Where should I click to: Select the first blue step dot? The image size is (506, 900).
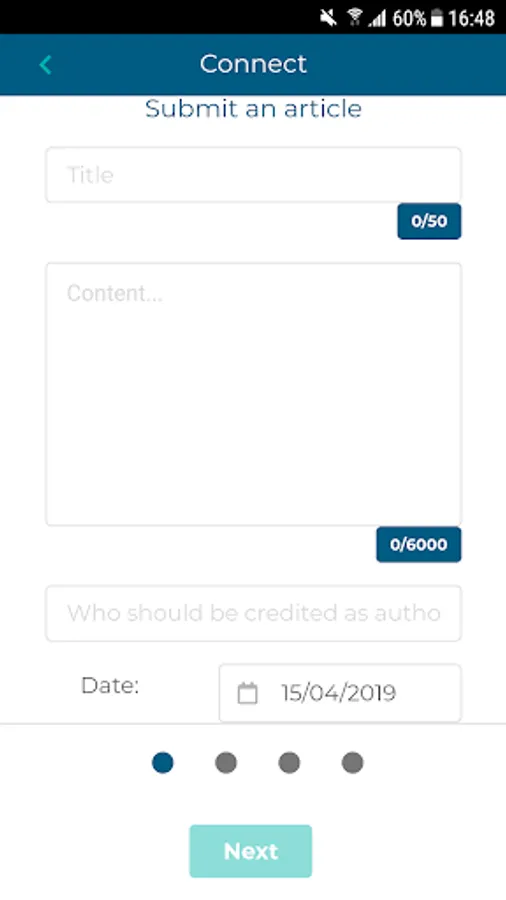(x=162, y=763)
